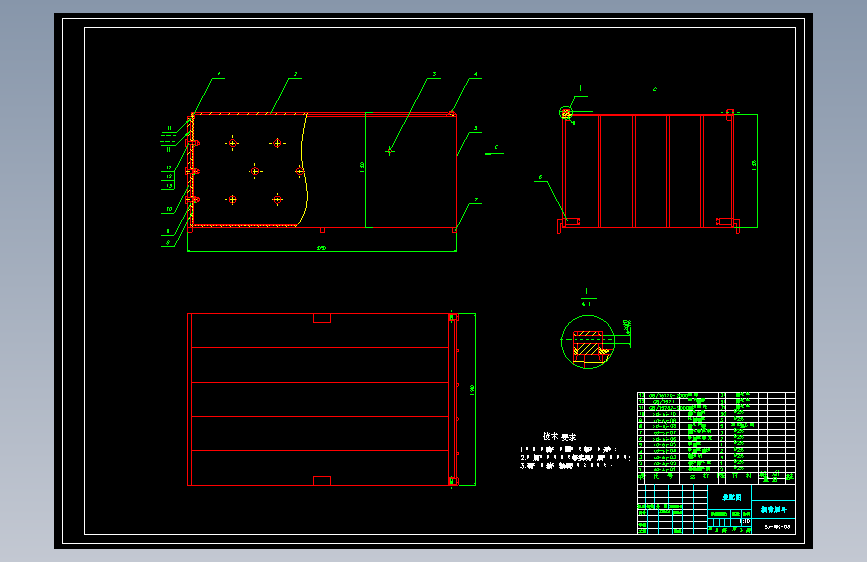Click the width dimension right of plan view

pos(472,390)
